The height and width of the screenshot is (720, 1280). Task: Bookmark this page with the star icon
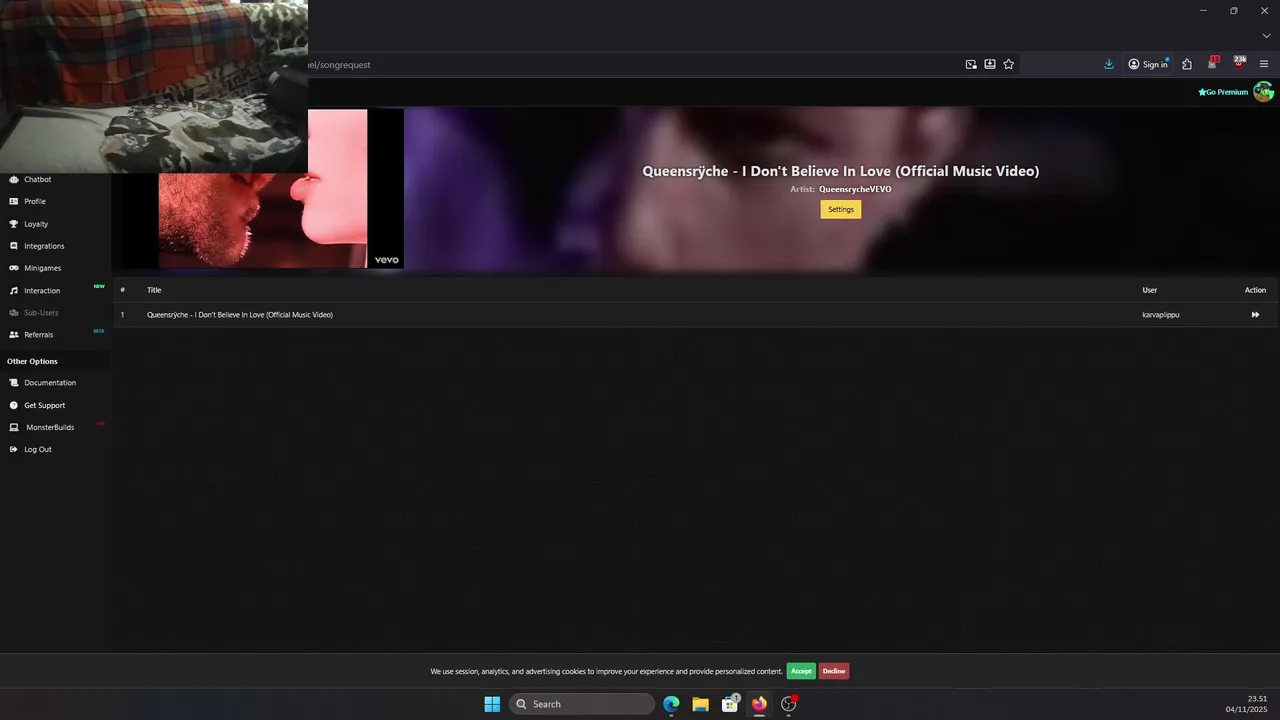(1009, 64)
